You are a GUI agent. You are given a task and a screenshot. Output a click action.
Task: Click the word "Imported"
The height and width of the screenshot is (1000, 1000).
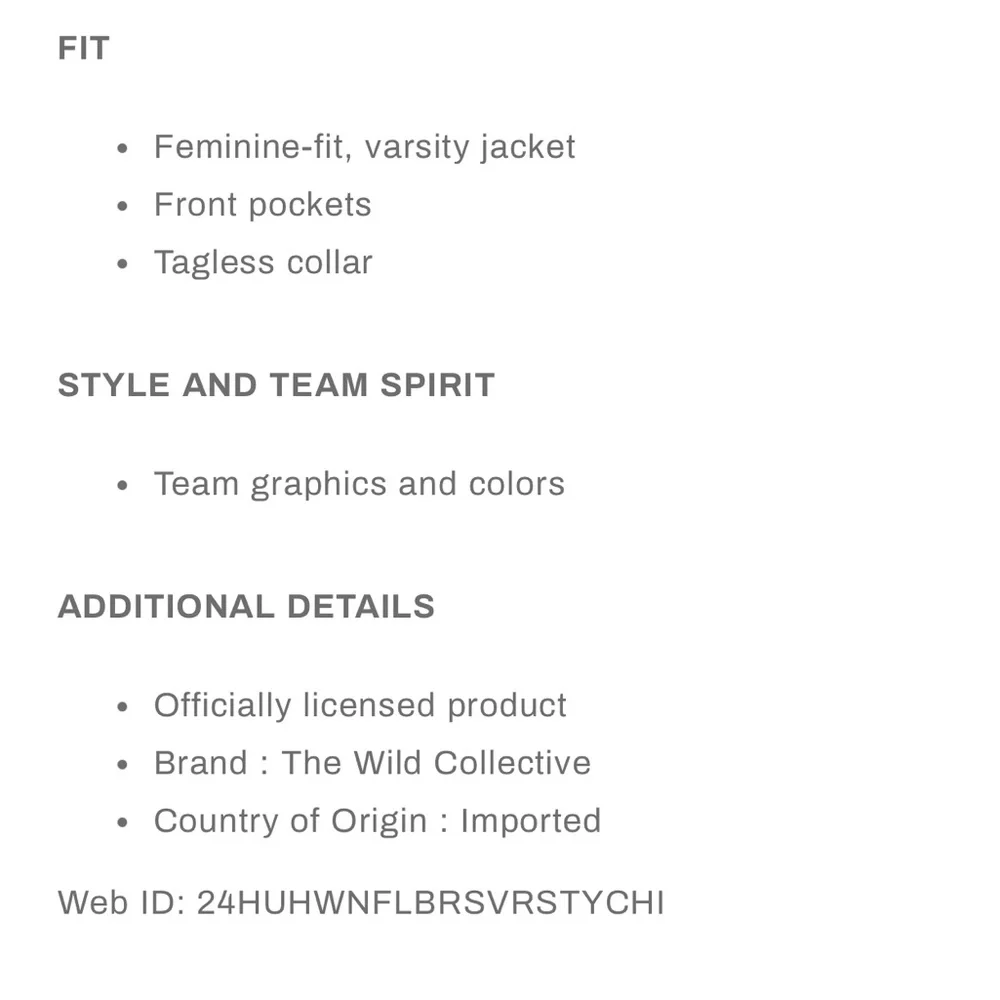tap(531, 821)
